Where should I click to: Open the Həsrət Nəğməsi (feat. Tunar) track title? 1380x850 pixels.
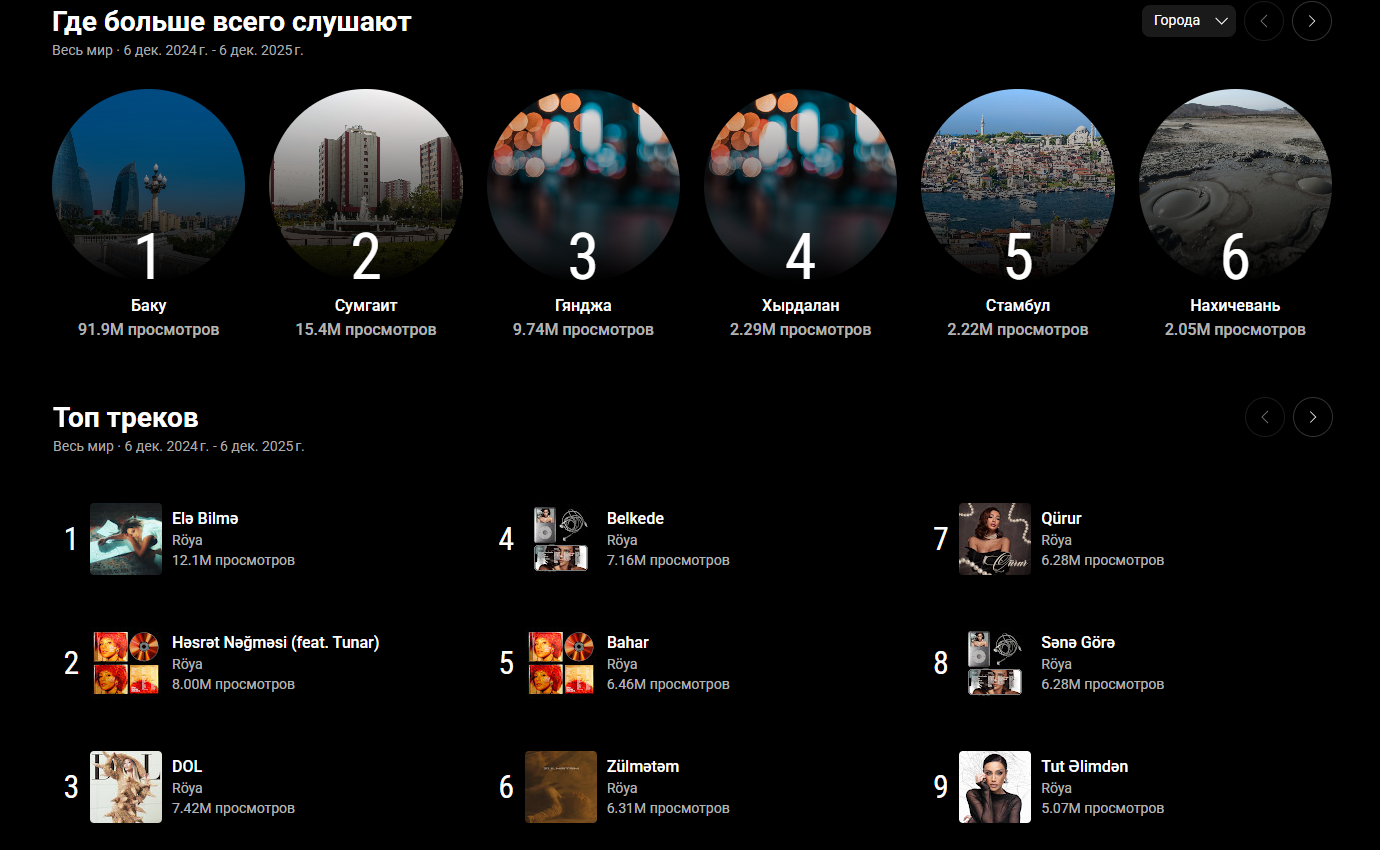pos(276,643)
